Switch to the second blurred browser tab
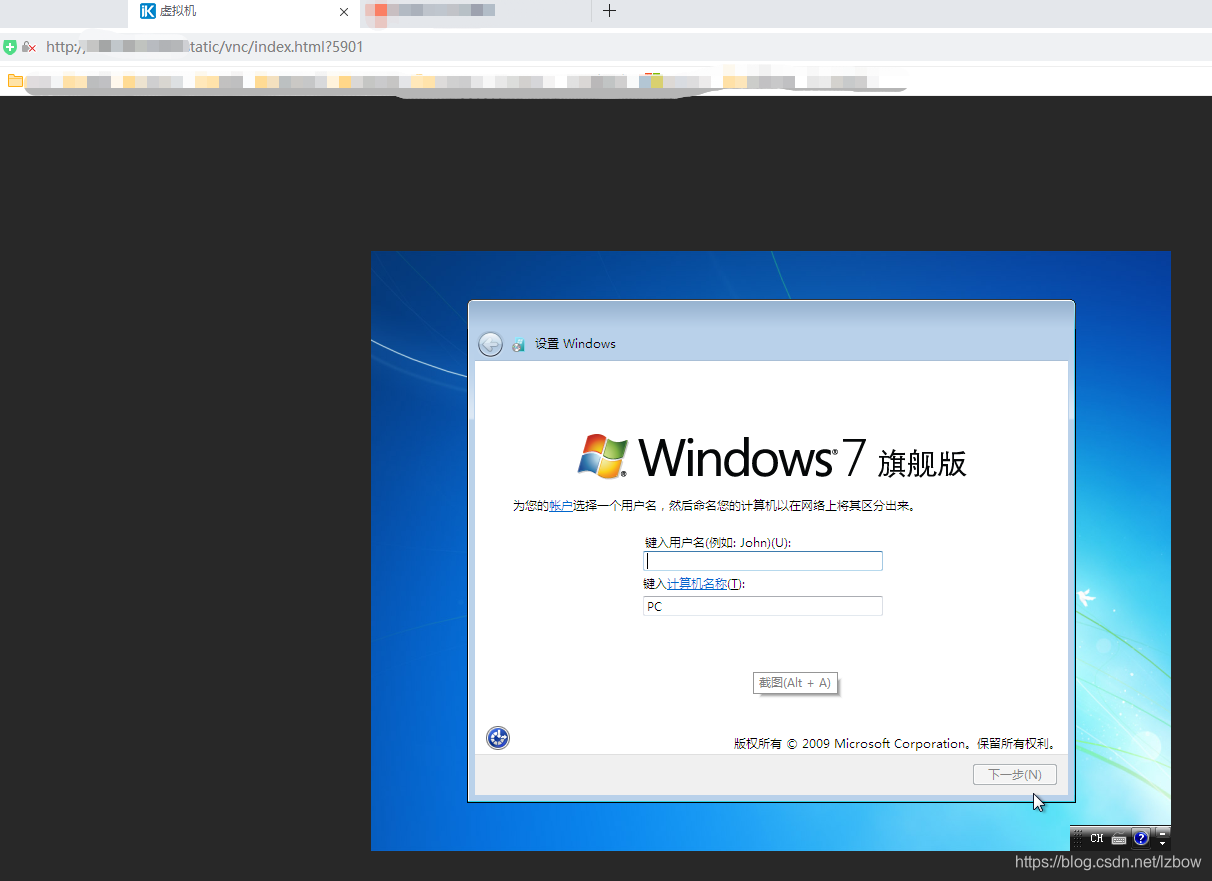Screen dimensions: 1212x881 [x=475, y=11]
